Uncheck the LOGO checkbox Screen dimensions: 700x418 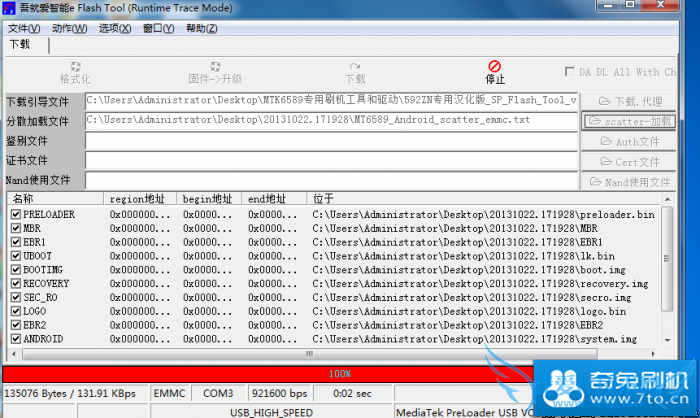tap(16, 311)
